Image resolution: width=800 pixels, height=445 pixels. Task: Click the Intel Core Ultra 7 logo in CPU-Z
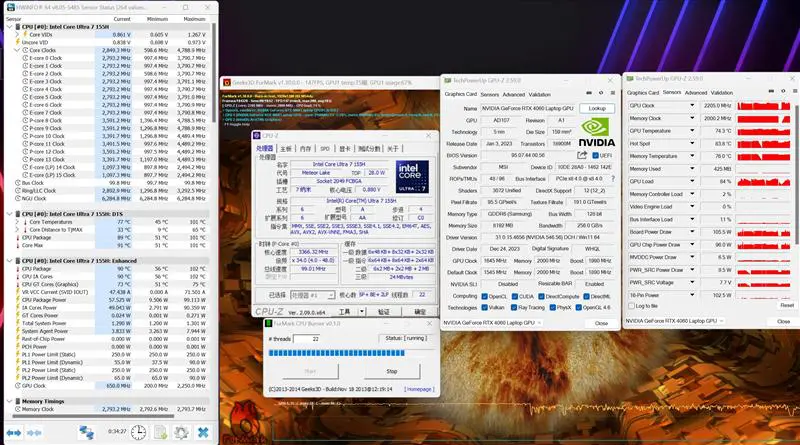[412, 177]
